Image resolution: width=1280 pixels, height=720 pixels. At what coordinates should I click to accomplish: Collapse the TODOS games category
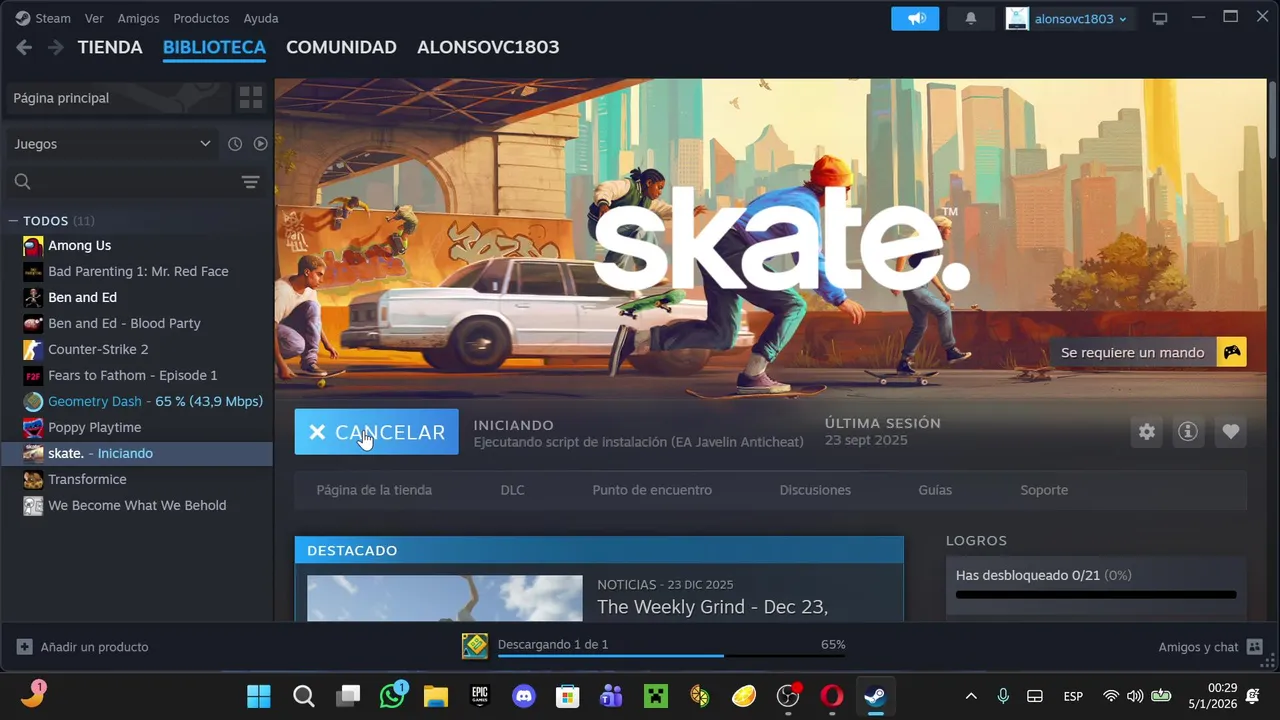coord(14,221)
